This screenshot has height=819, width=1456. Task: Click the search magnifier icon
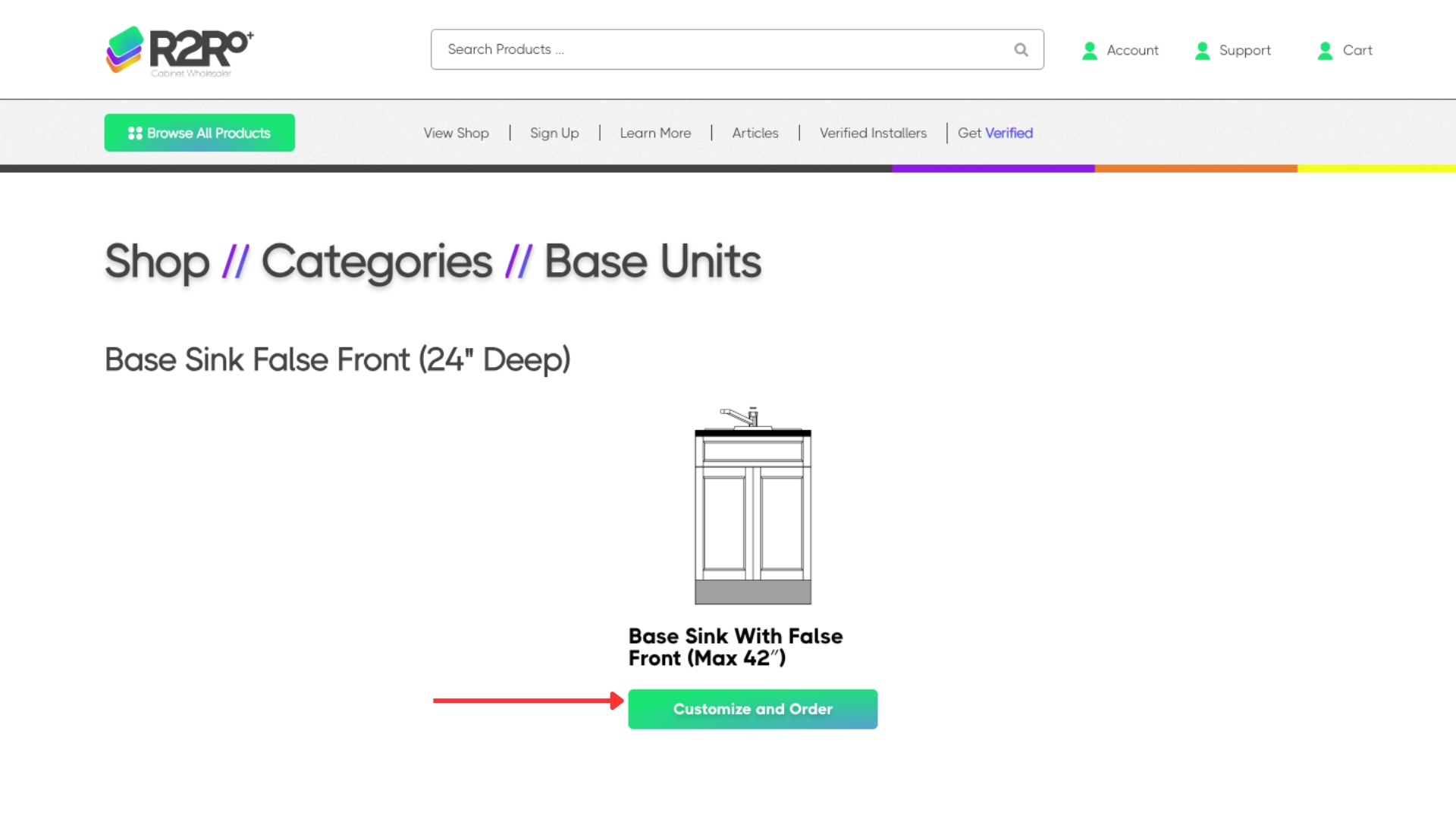click(x=1021, y=50)
